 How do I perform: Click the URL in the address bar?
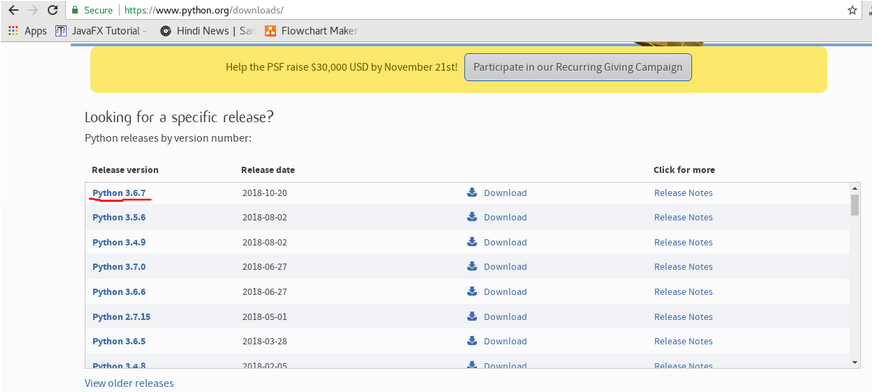pos(204,10)
